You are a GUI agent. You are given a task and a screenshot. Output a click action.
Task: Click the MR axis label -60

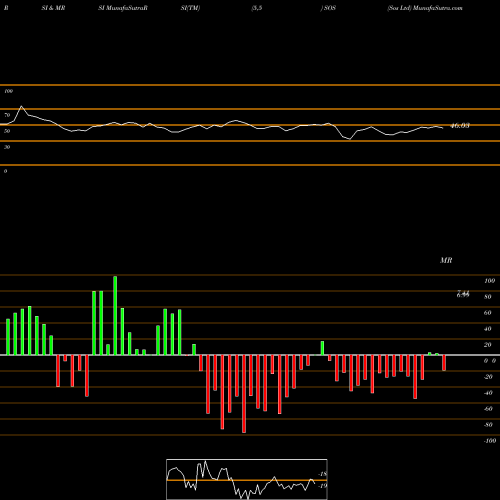pos(488,409)
